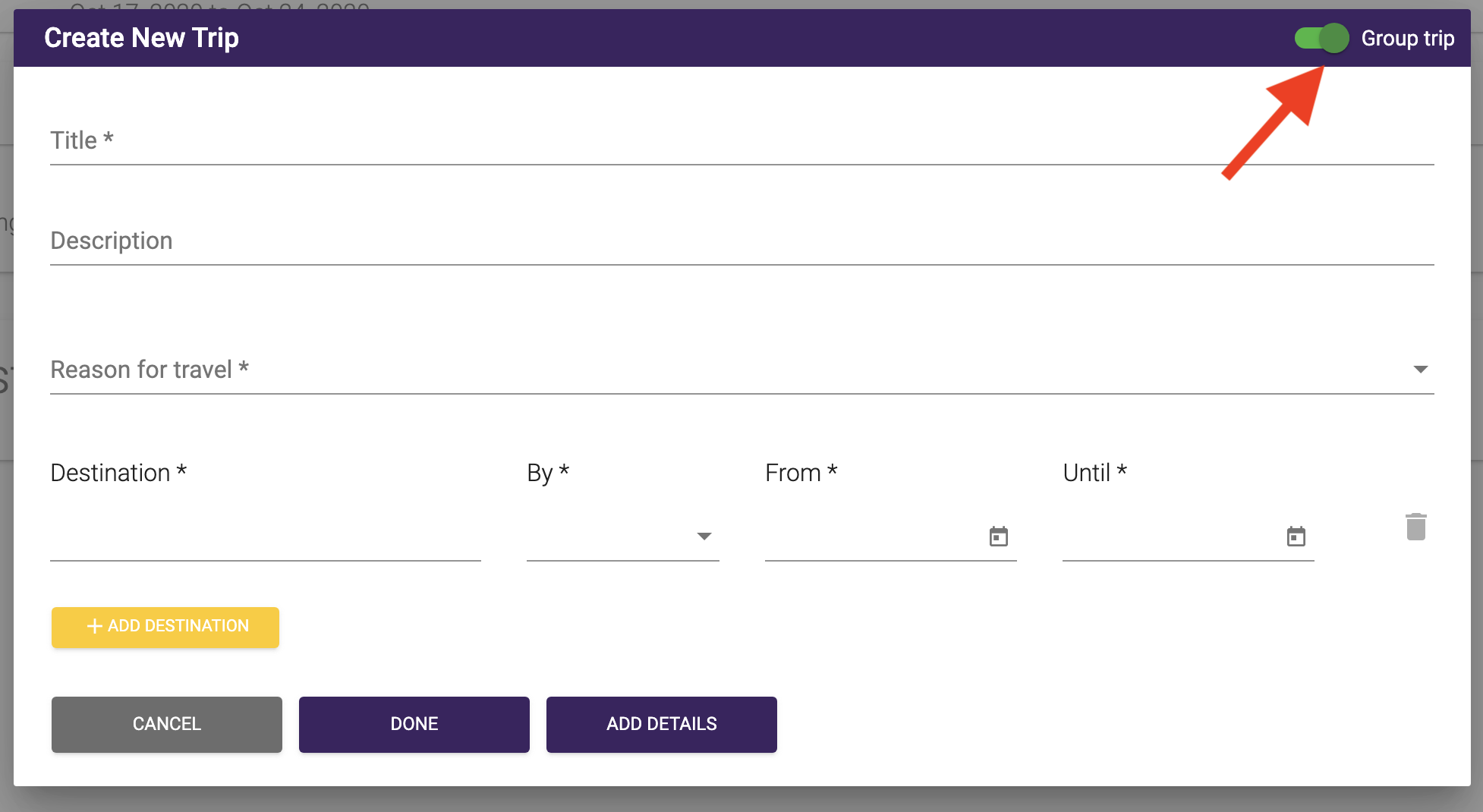The width and height of the screenshot is (1483, 812).
Task: Click the Create New Trip dialog heading
Action: [x=141, y=38]
